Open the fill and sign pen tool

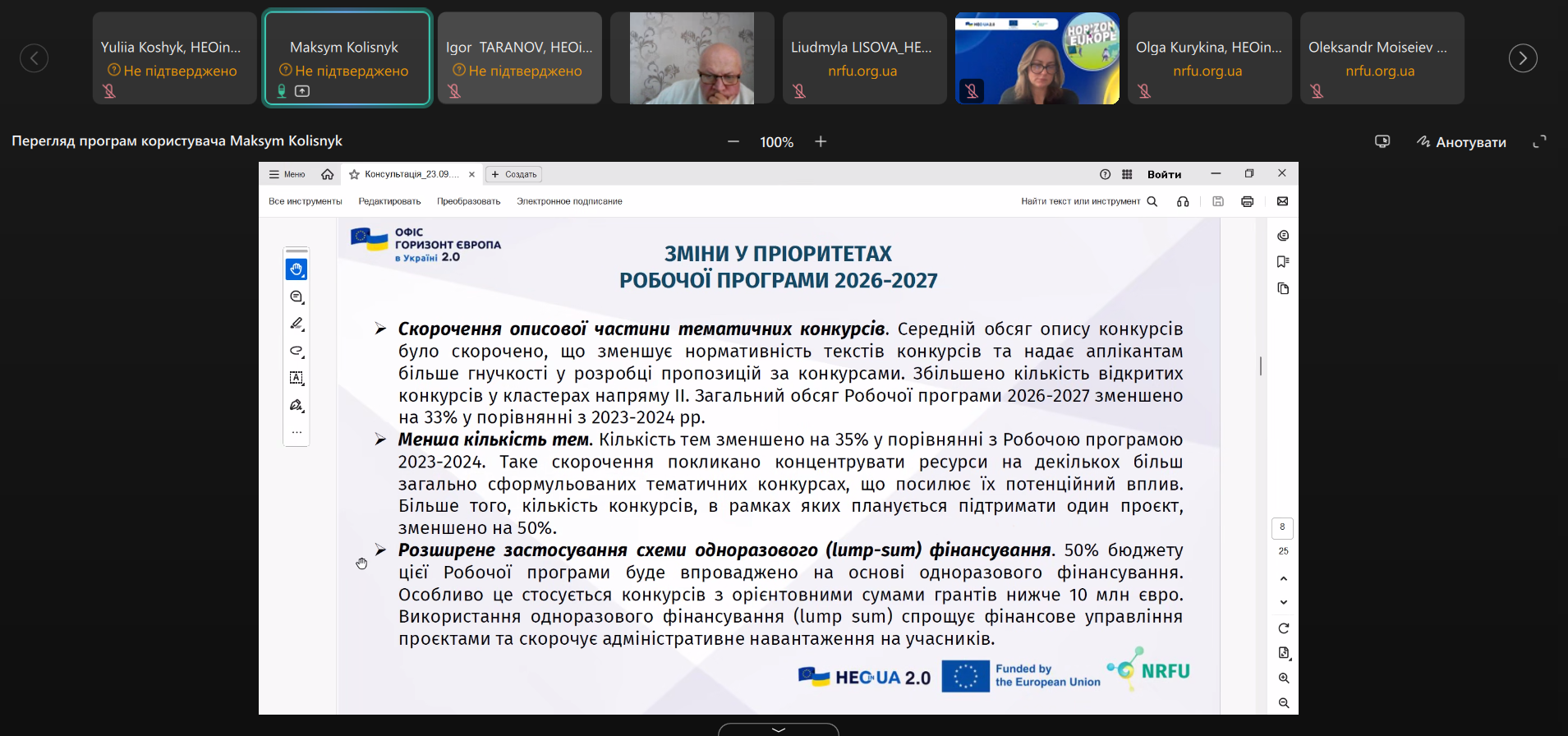point(297,405)
